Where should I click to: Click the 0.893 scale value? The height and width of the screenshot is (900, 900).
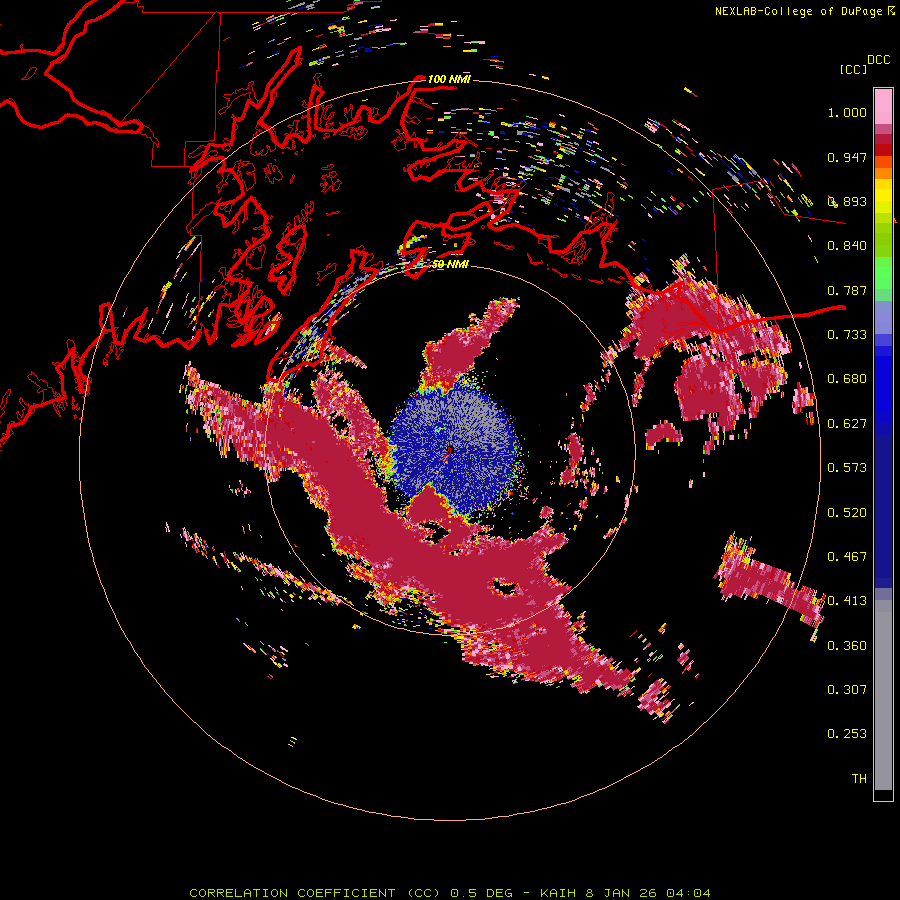[x=847, y=201]
